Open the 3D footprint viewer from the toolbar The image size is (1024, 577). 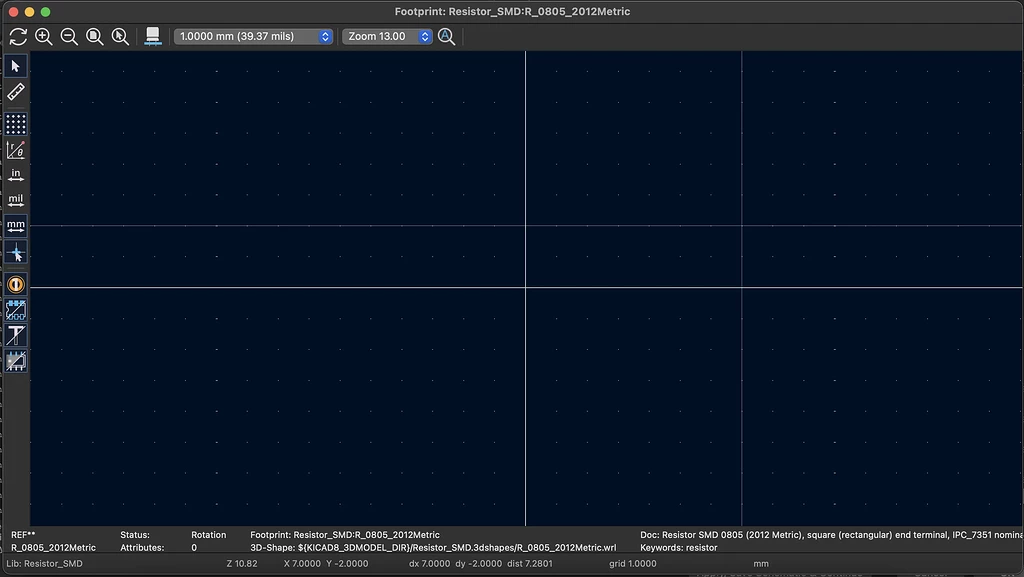click(152, 36)
